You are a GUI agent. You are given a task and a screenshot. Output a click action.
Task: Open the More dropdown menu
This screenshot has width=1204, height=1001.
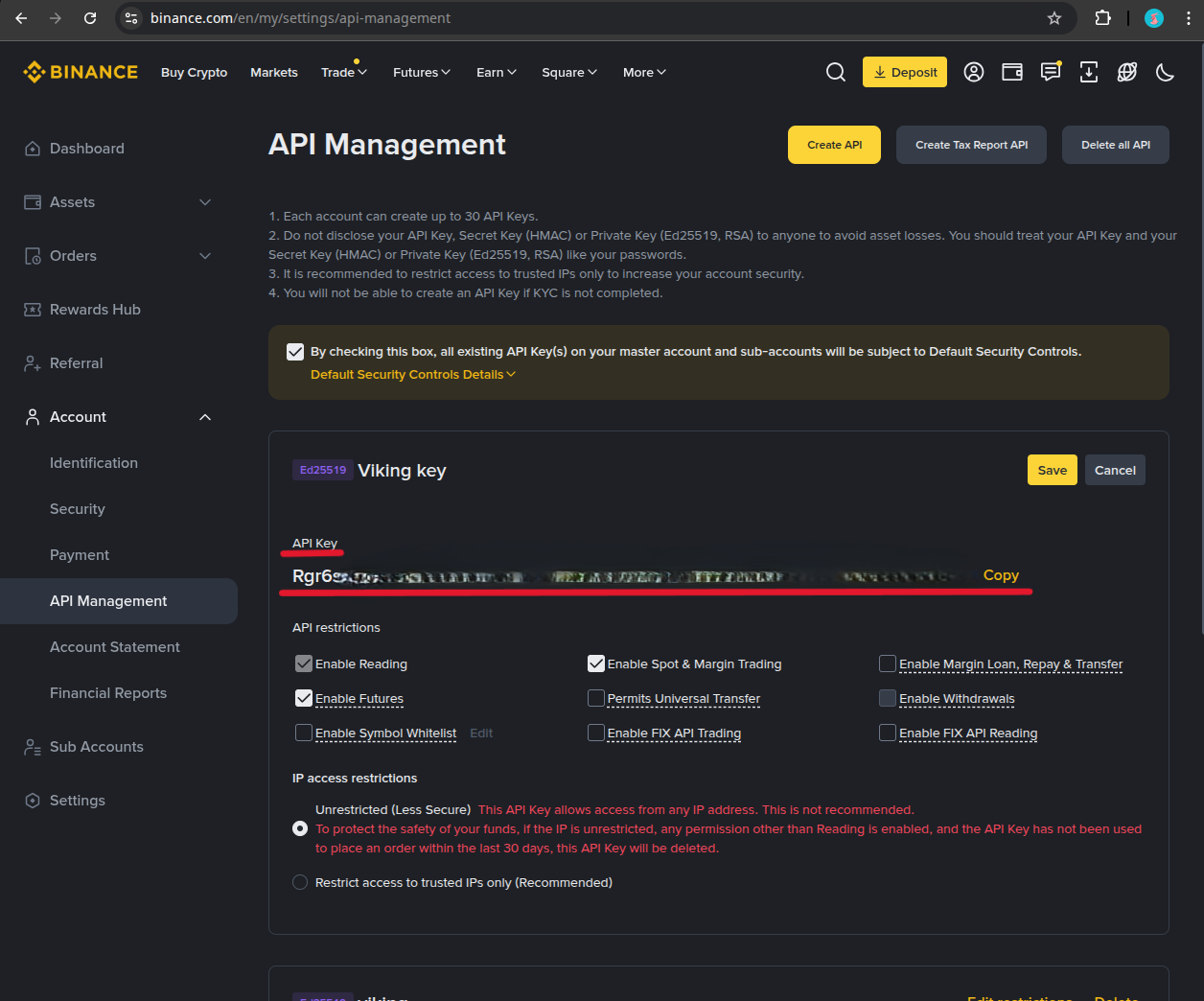click(644, 72)
